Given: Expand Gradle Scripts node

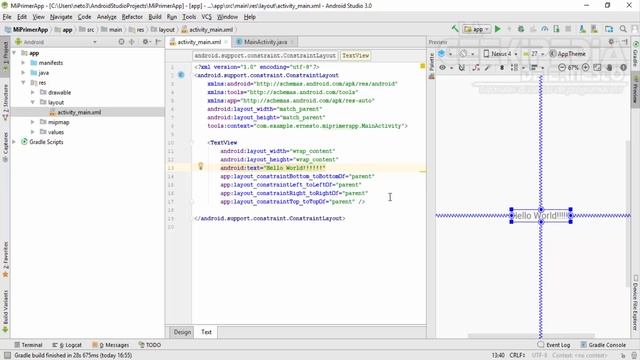Looking at the screenshot, I should pyautogui.click(x=15, y=142).
